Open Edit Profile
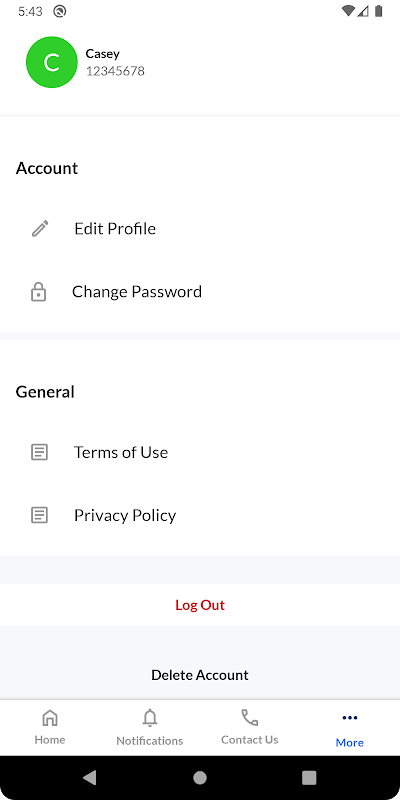Screen dimensions: 400x800 200,229
